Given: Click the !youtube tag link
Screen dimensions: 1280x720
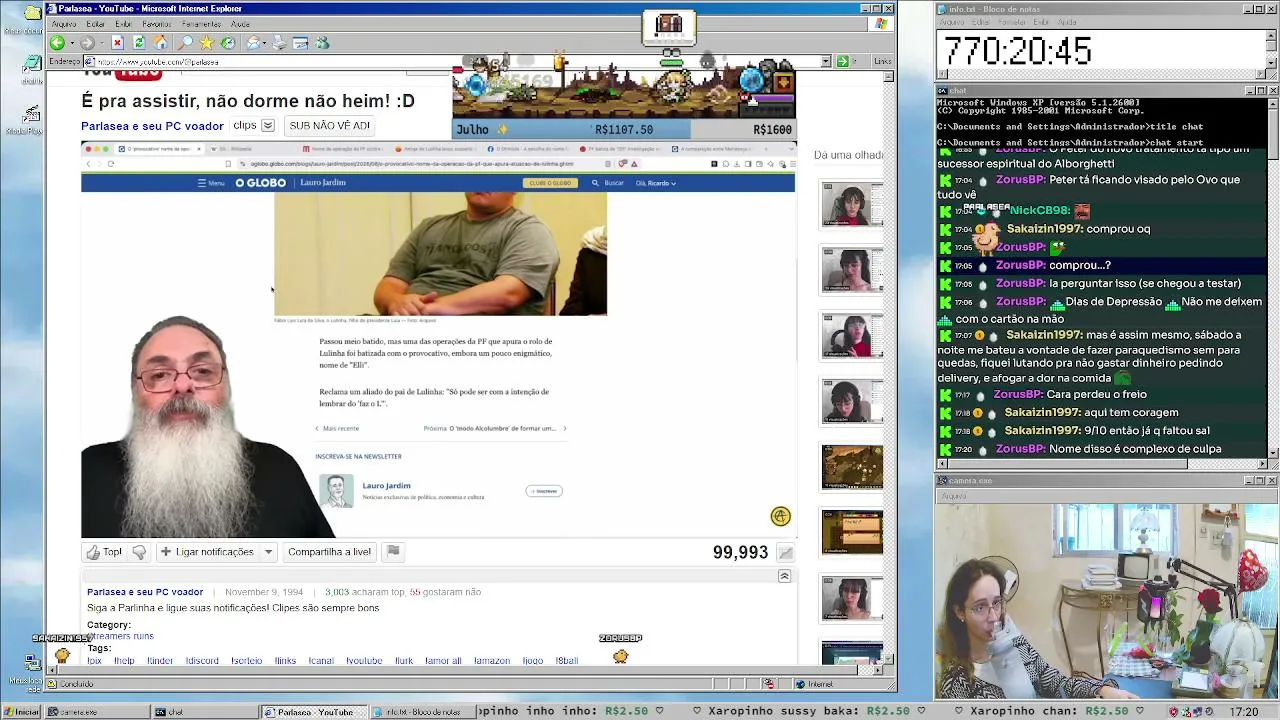Looking at the screenshot, I should pos(364,661).
